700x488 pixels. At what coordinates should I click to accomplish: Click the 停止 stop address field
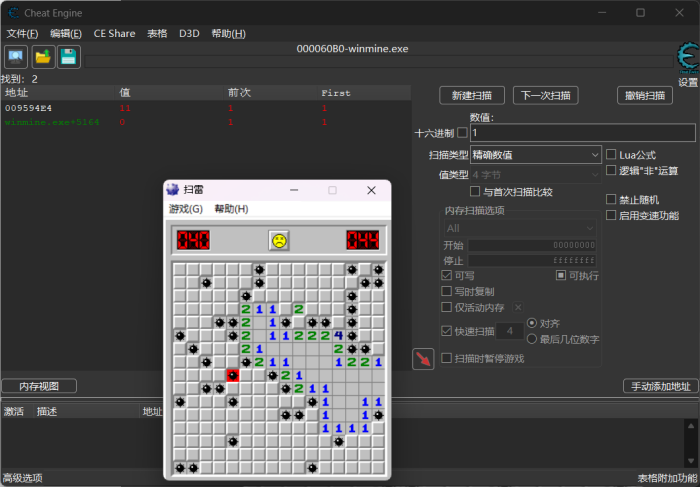[x=532, y=260]
